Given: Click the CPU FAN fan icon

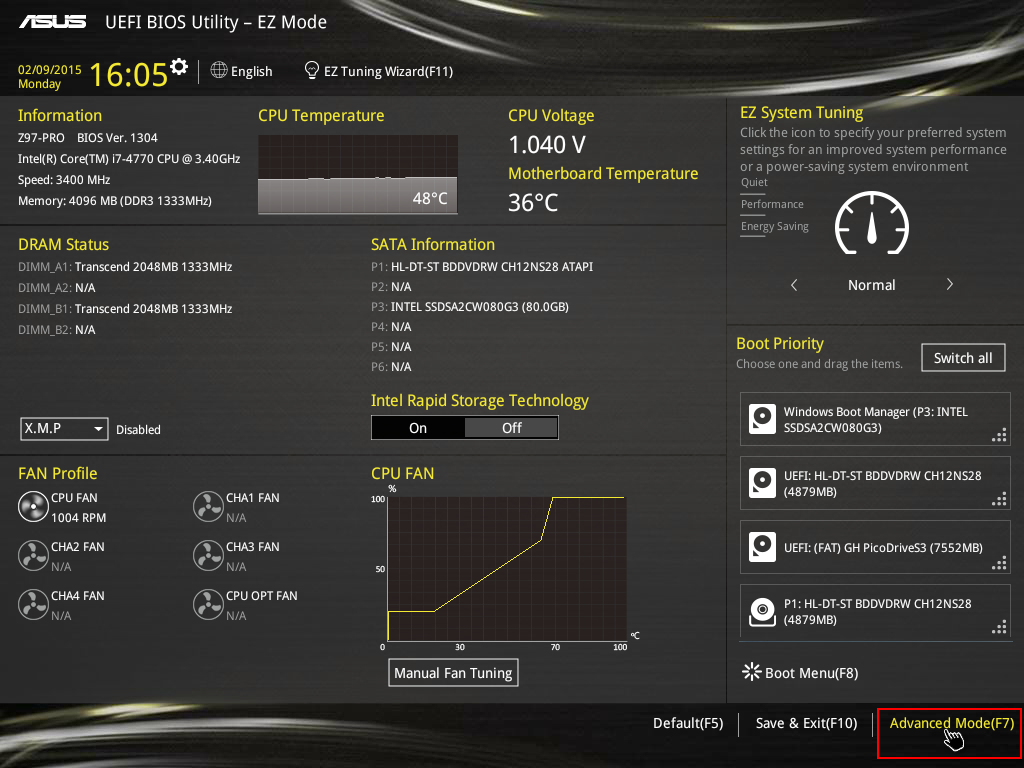Looking at the screenshot, I should 33,507.
